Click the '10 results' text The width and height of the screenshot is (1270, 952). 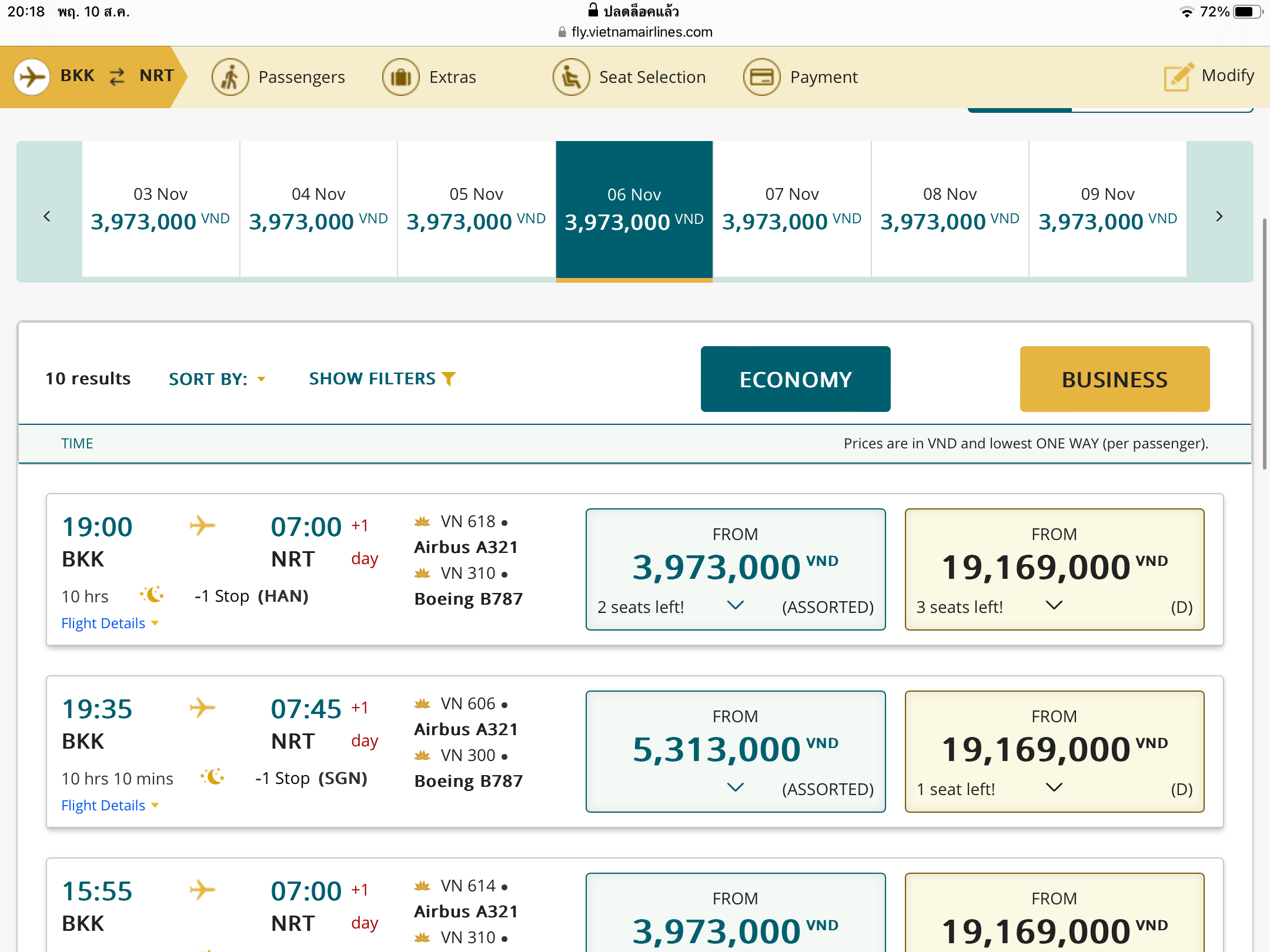[x=88, y=378]
